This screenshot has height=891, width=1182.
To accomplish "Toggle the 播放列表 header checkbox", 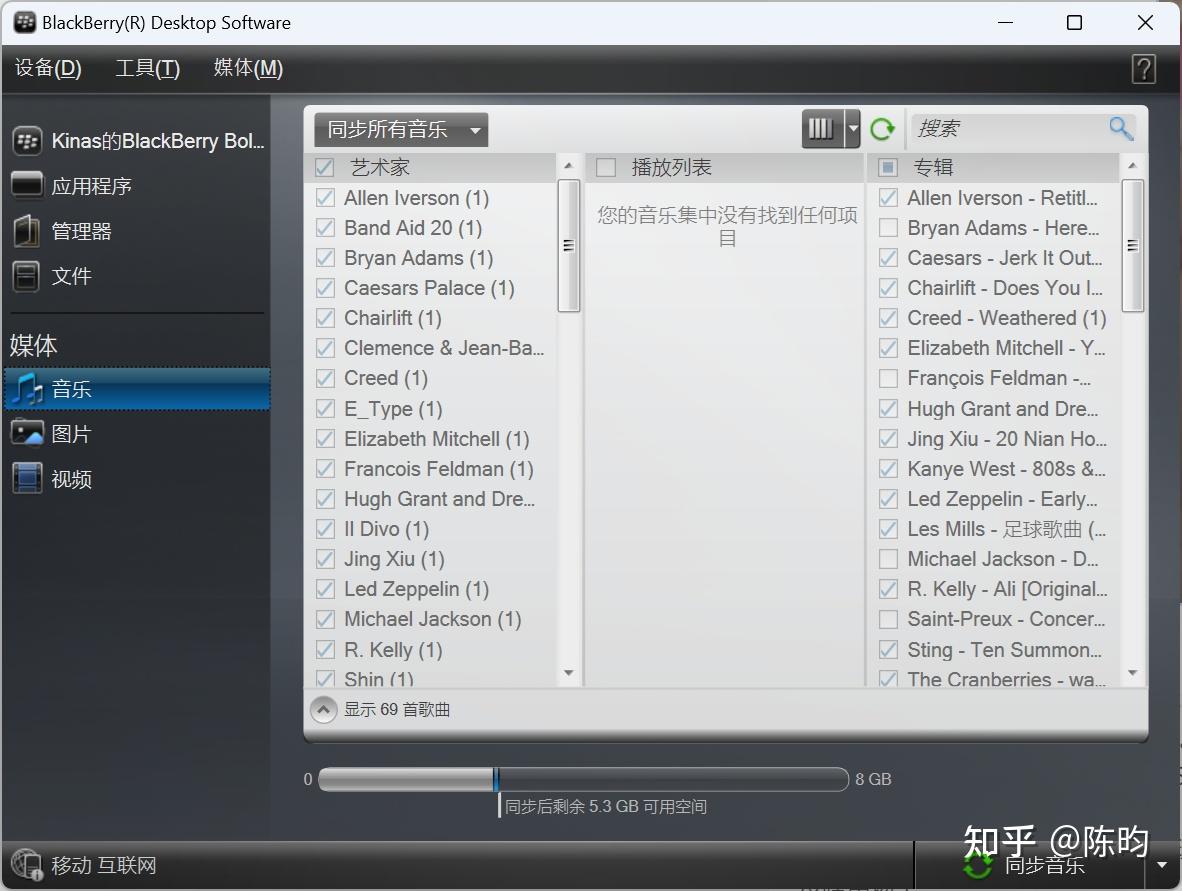I will pyautogui.click(x=606, y=168).
